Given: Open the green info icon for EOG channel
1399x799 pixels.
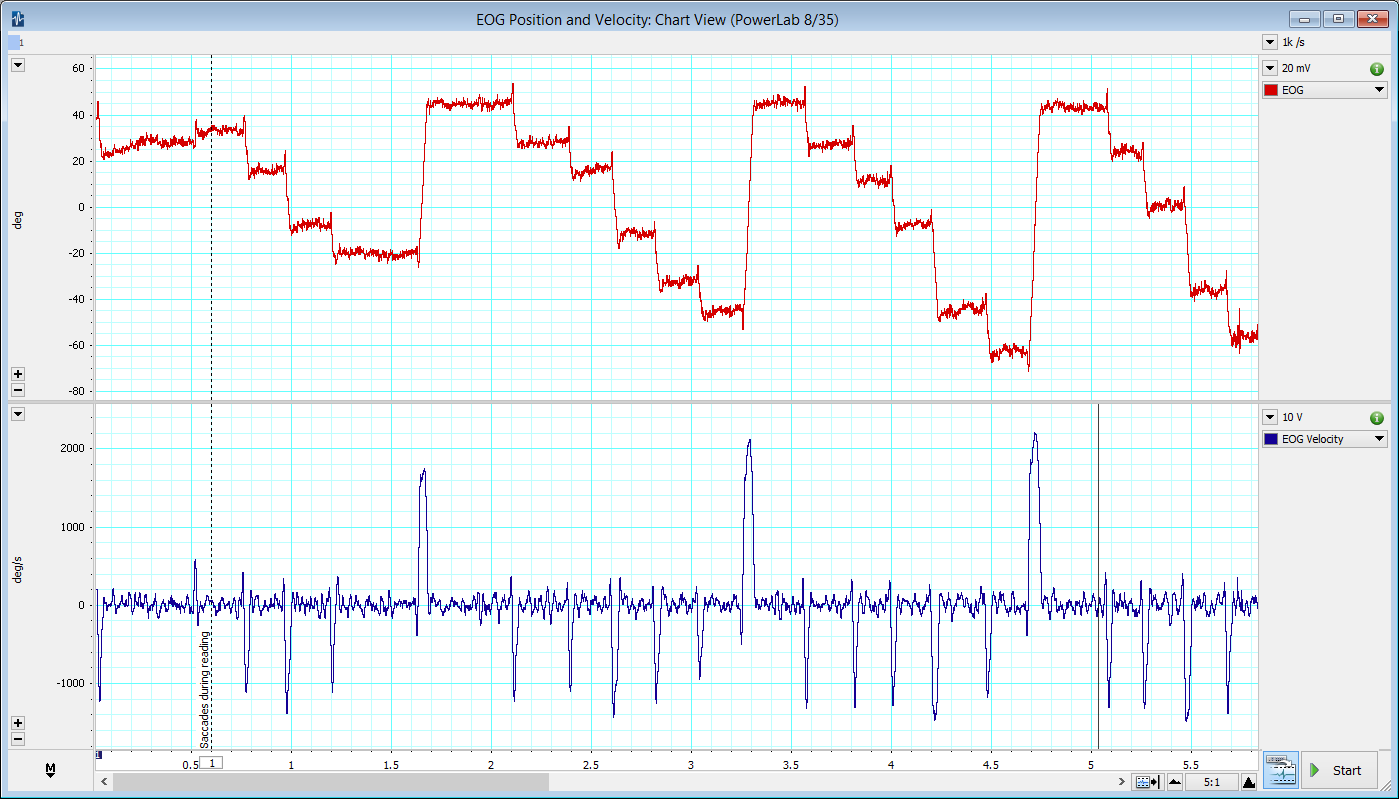Looking at the screenshot, I should click(x=1376, y=68).
